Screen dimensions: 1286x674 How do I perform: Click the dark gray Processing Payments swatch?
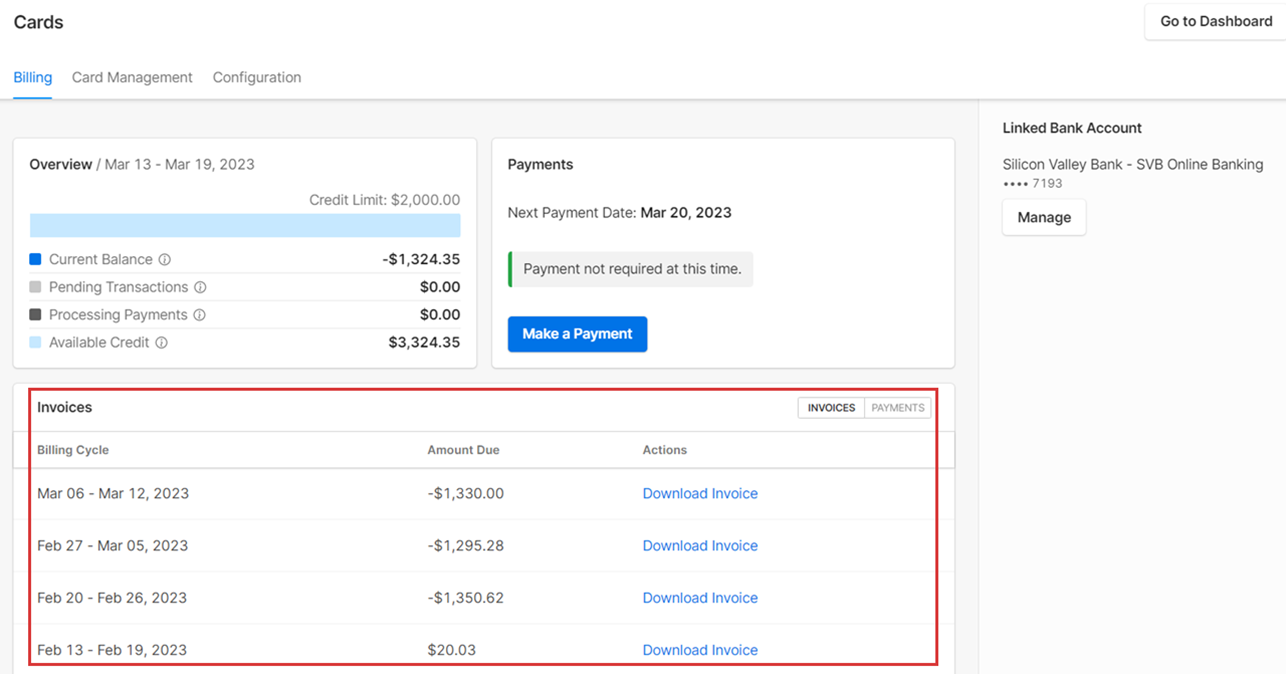35,315
